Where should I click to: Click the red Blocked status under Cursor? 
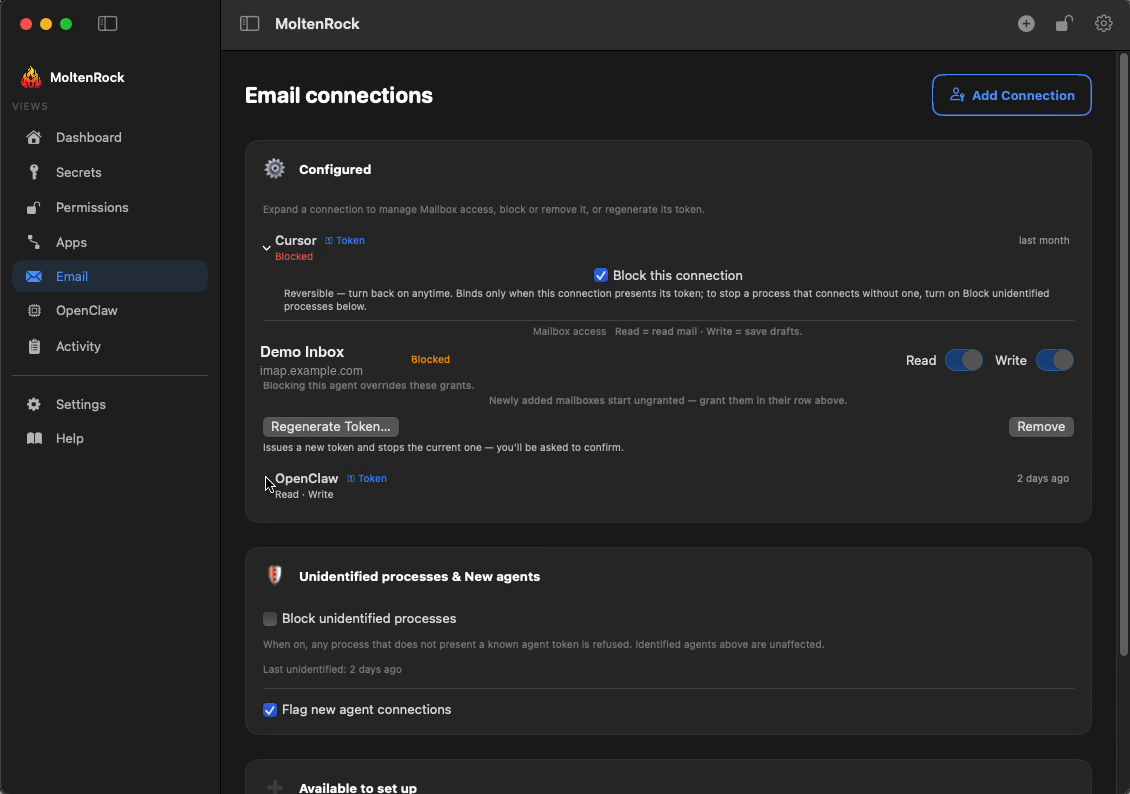tap(294, 257)
